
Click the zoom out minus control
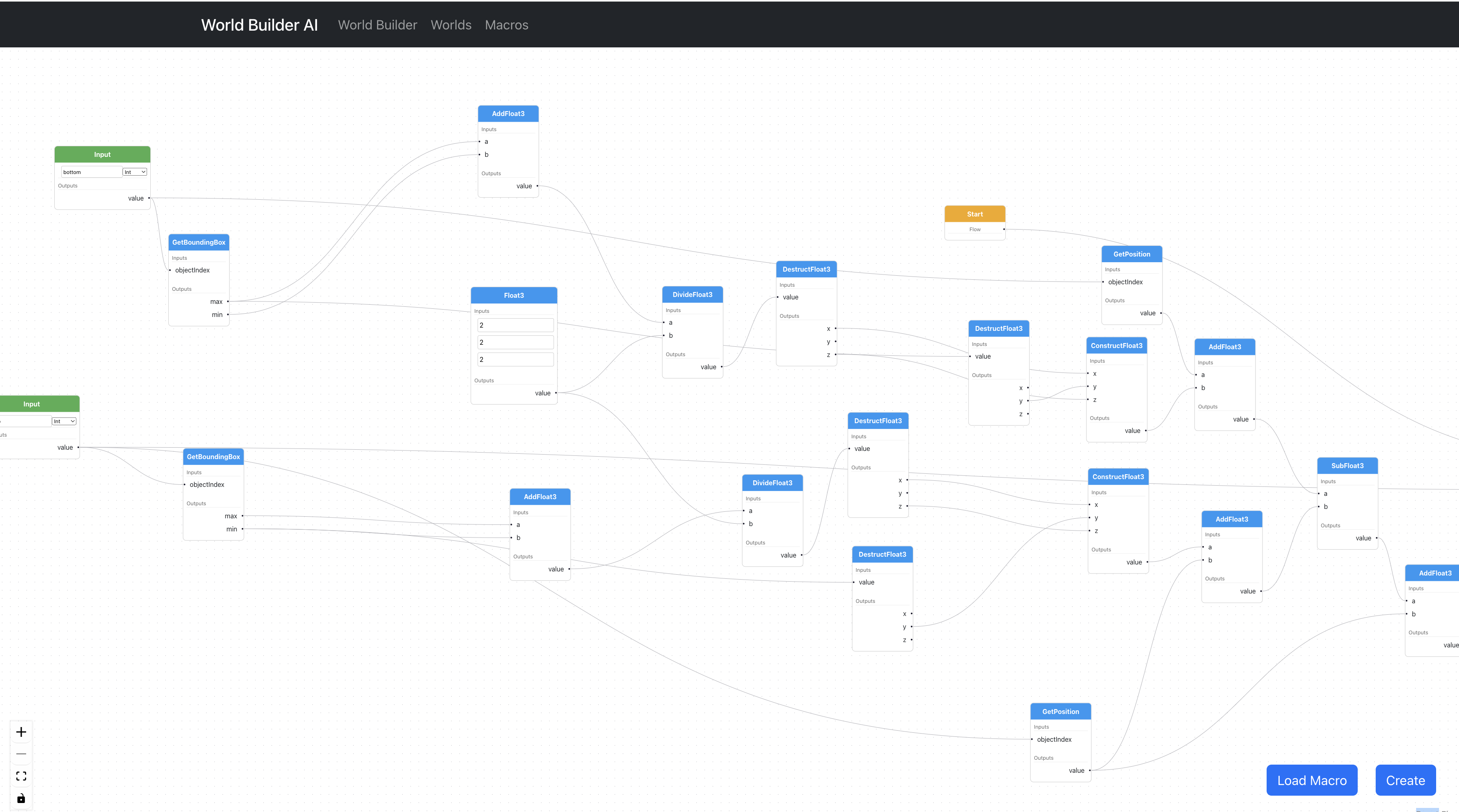coord(21,754)
